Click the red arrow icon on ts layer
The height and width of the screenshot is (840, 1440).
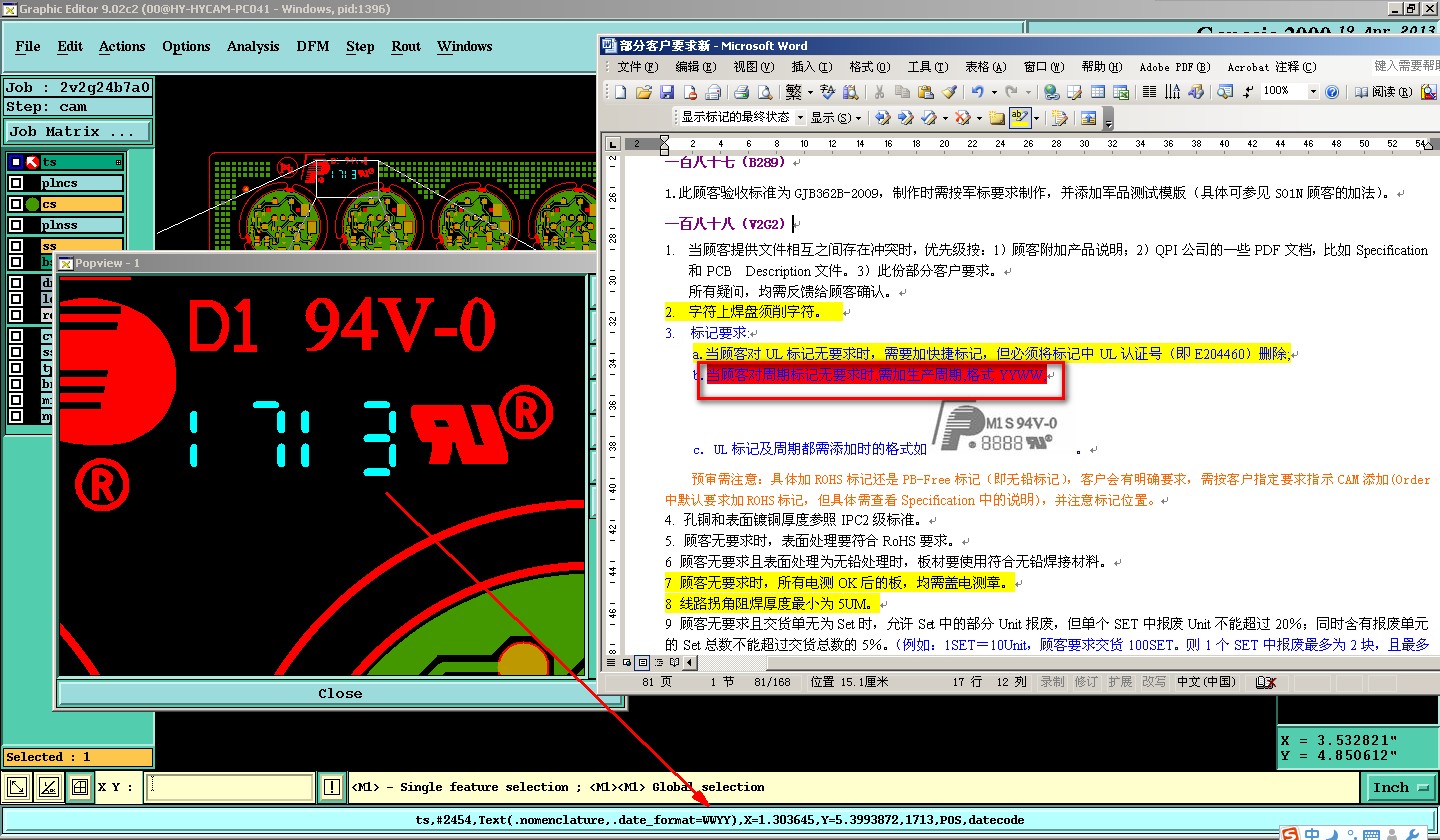32,162
